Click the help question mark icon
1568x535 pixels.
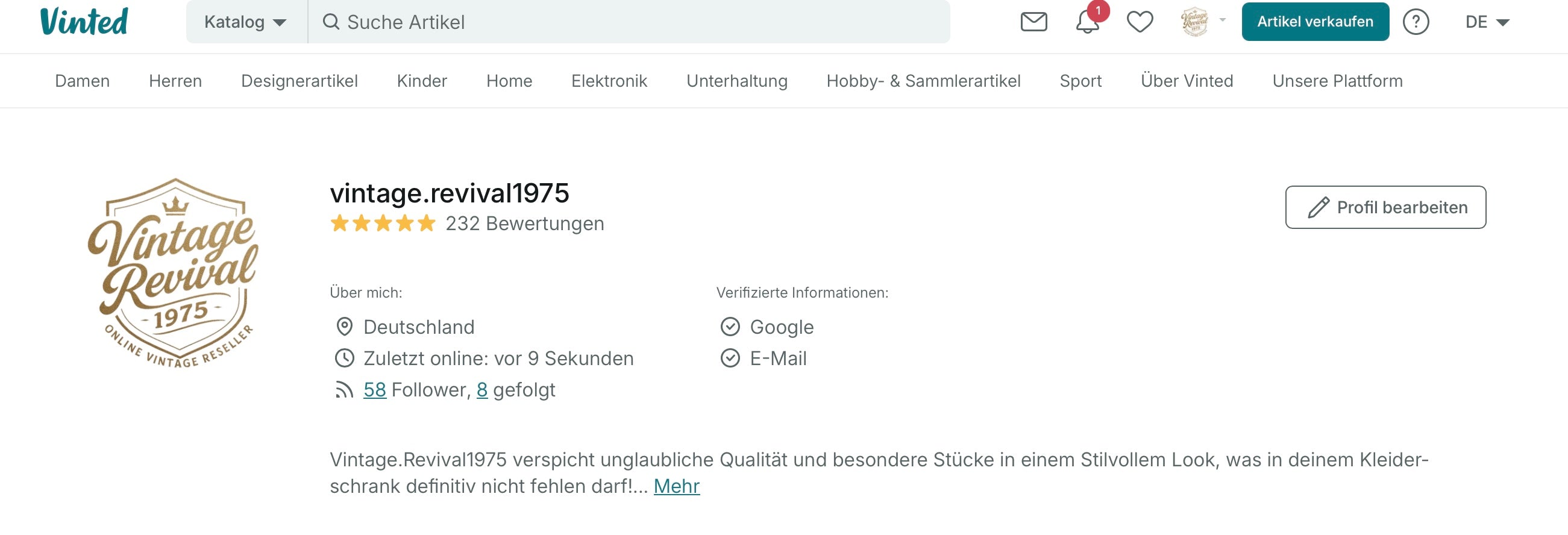point(1416,22)
